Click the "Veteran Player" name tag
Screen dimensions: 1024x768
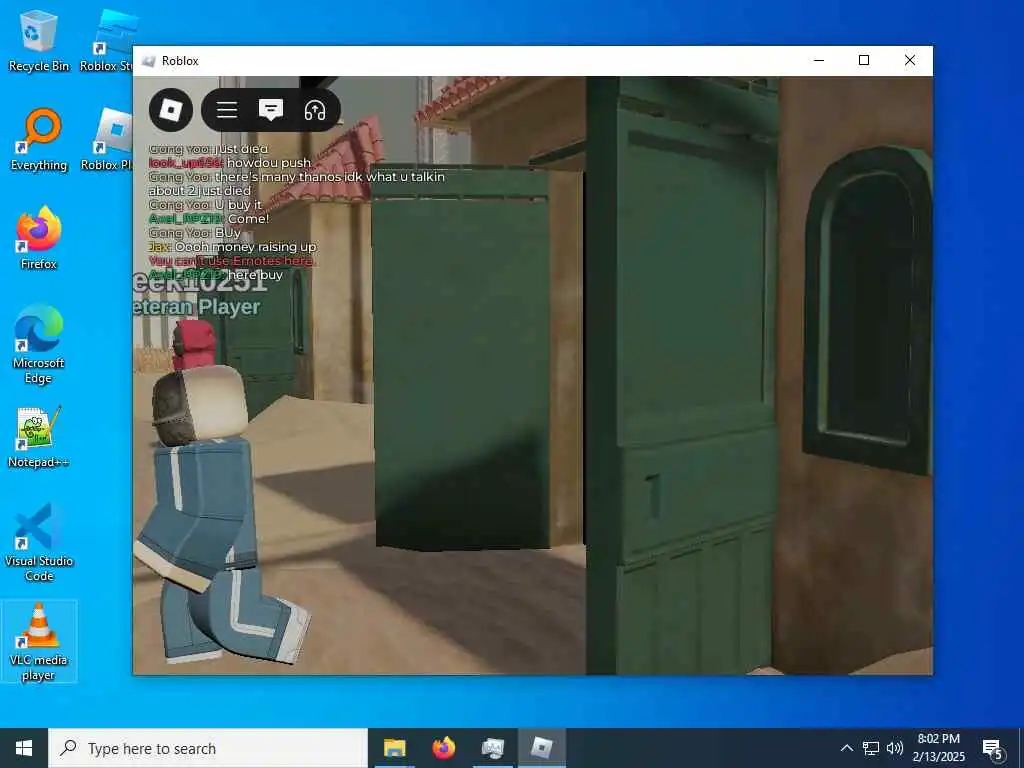pyautogui.click(x=197, y=307)
